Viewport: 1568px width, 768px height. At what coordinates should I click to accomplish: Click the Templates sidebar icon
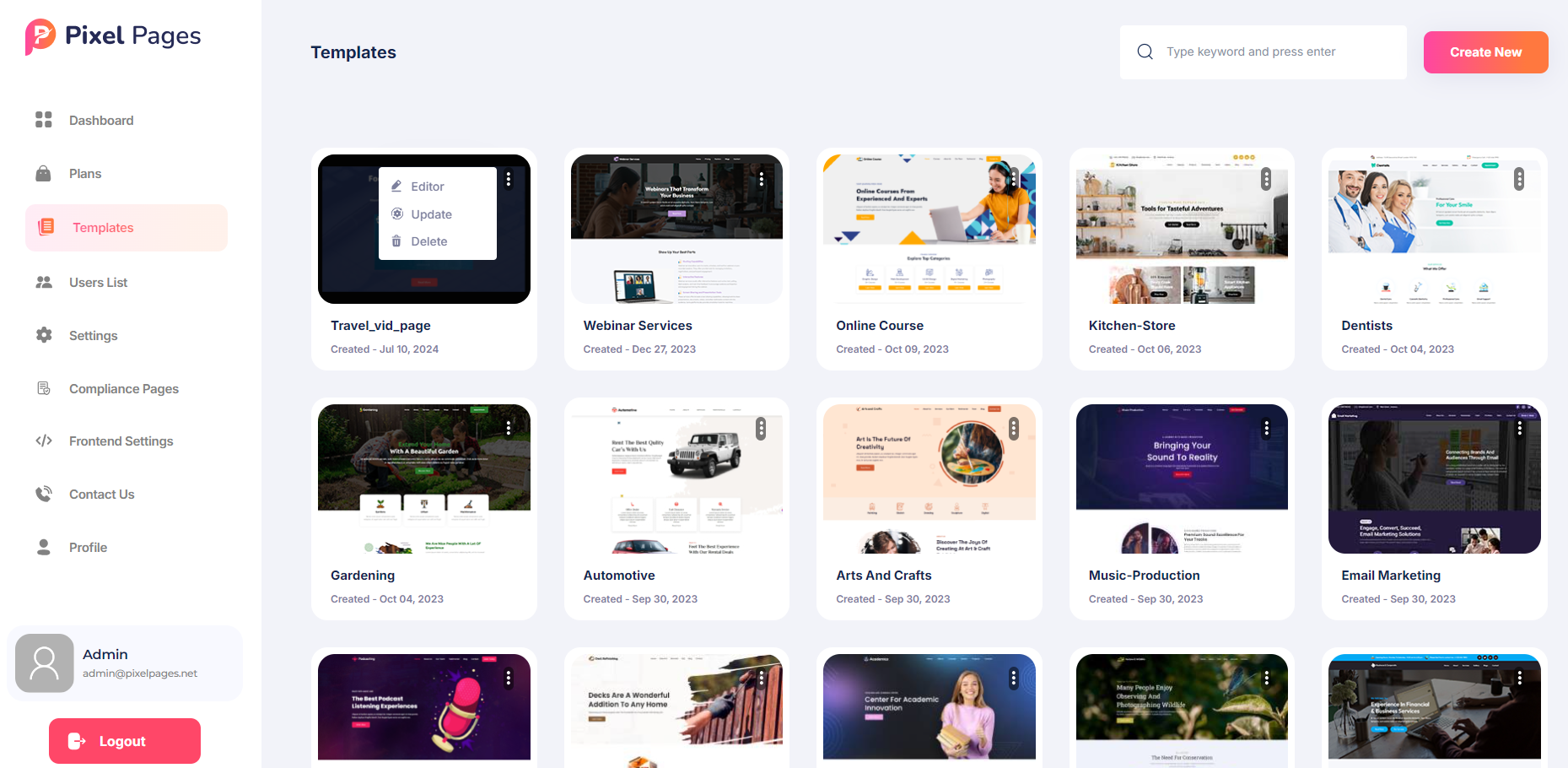(x=46, y=227)
